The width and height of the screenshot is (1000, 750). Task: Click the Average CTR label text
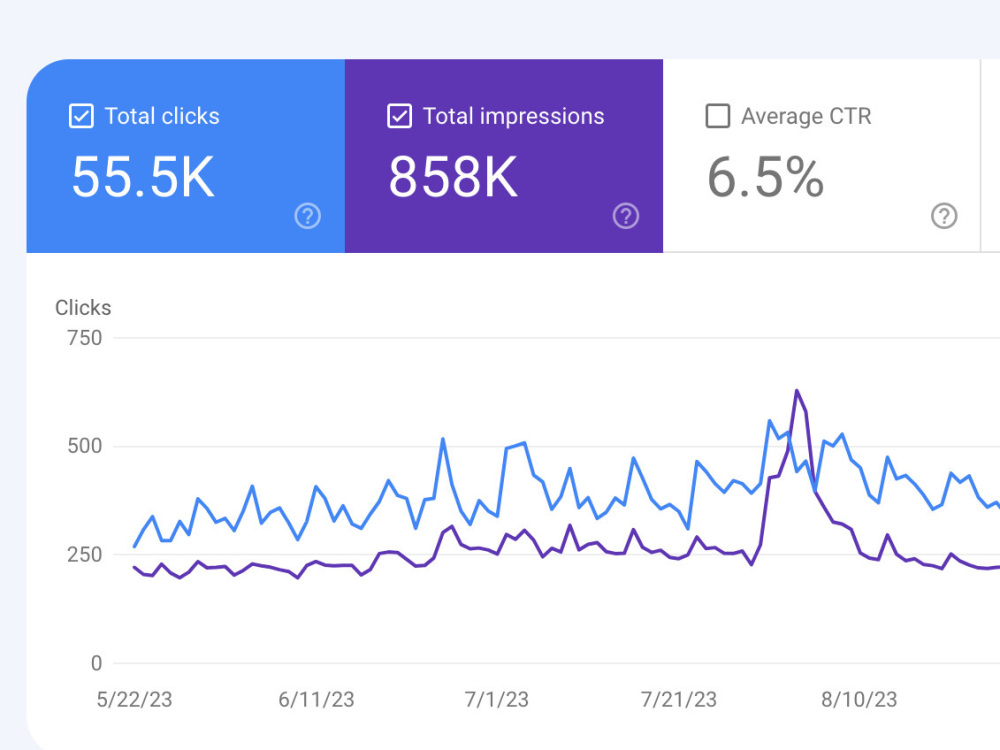pos(806,116)
